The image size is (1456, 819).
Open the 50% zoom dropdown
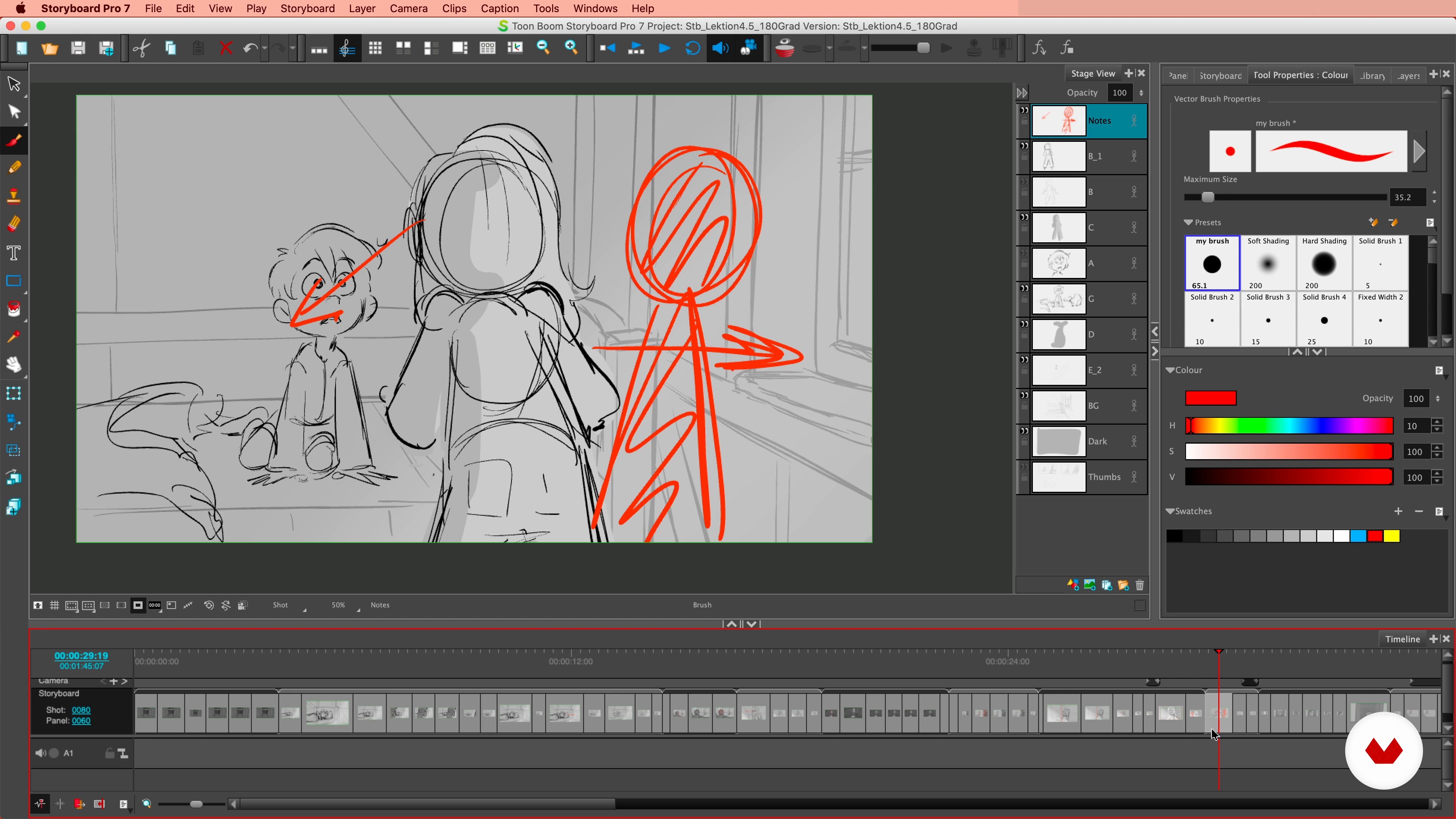click(x=345, y=606)
